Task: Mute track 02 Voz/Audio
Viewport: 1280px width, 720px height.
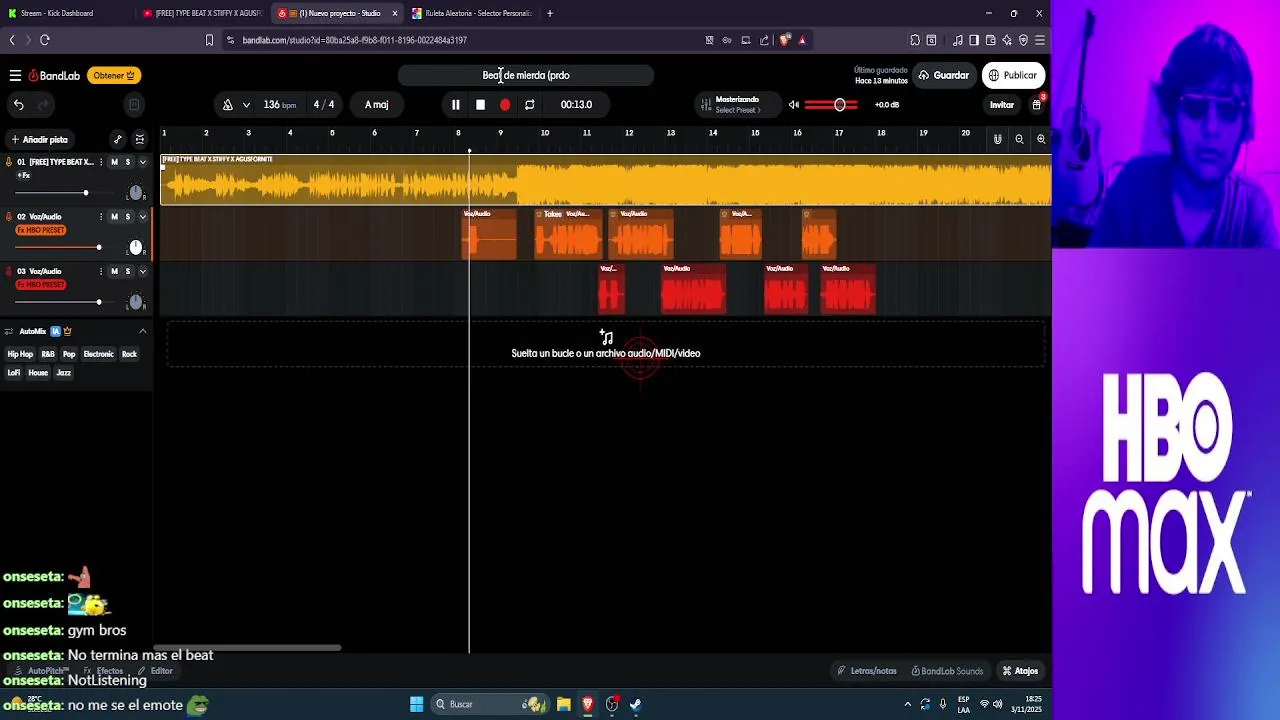Action: click(114, 216)
